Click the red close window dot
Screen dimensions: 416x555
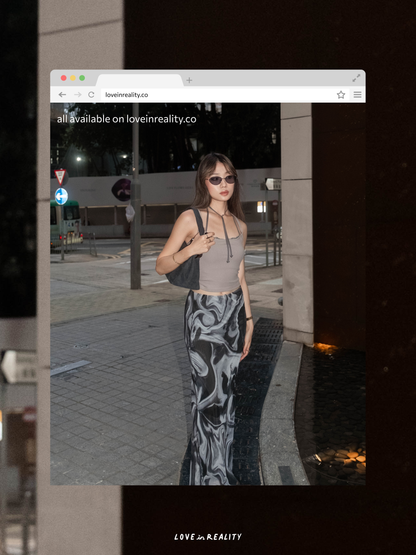[x=64, y=78]
